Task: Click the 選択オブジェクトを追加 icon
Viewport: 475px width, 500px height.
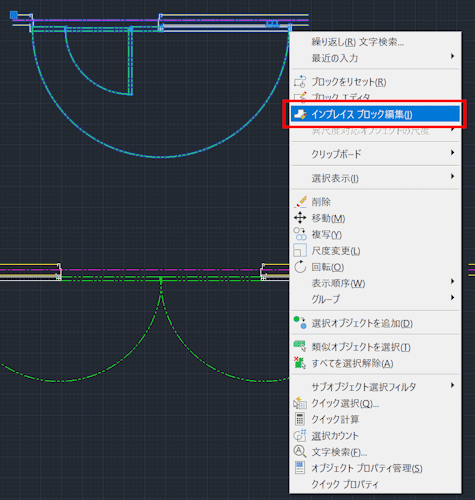Action: coord(300,323)
